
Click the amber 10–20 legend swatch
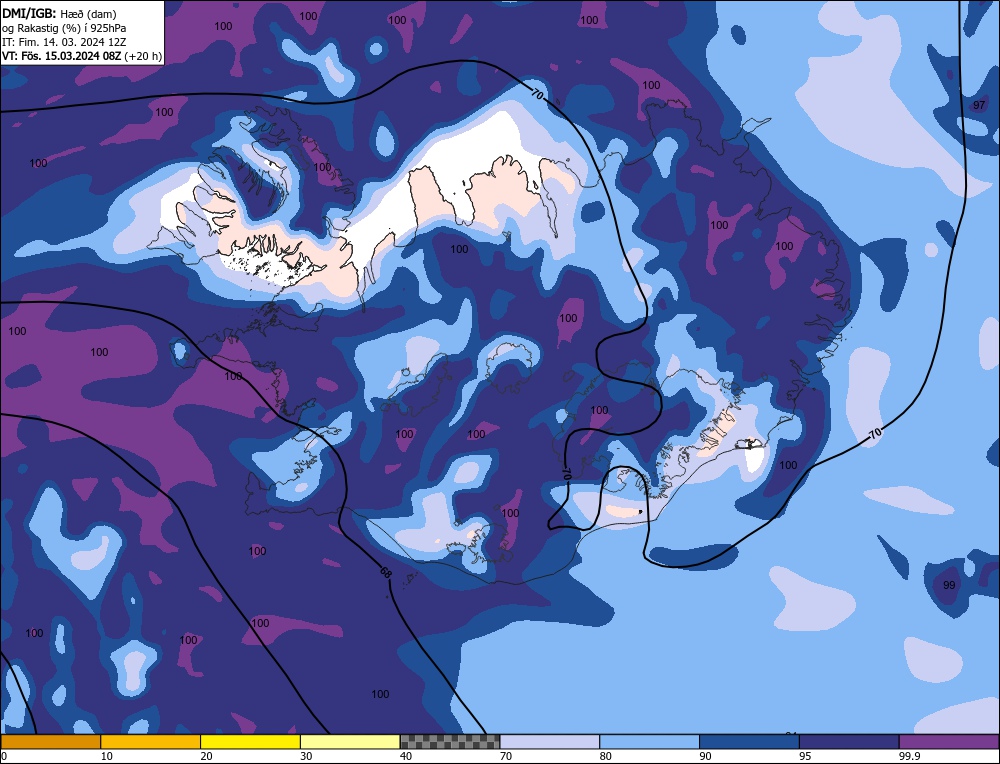pyautogui.click(x=151, y=742)
